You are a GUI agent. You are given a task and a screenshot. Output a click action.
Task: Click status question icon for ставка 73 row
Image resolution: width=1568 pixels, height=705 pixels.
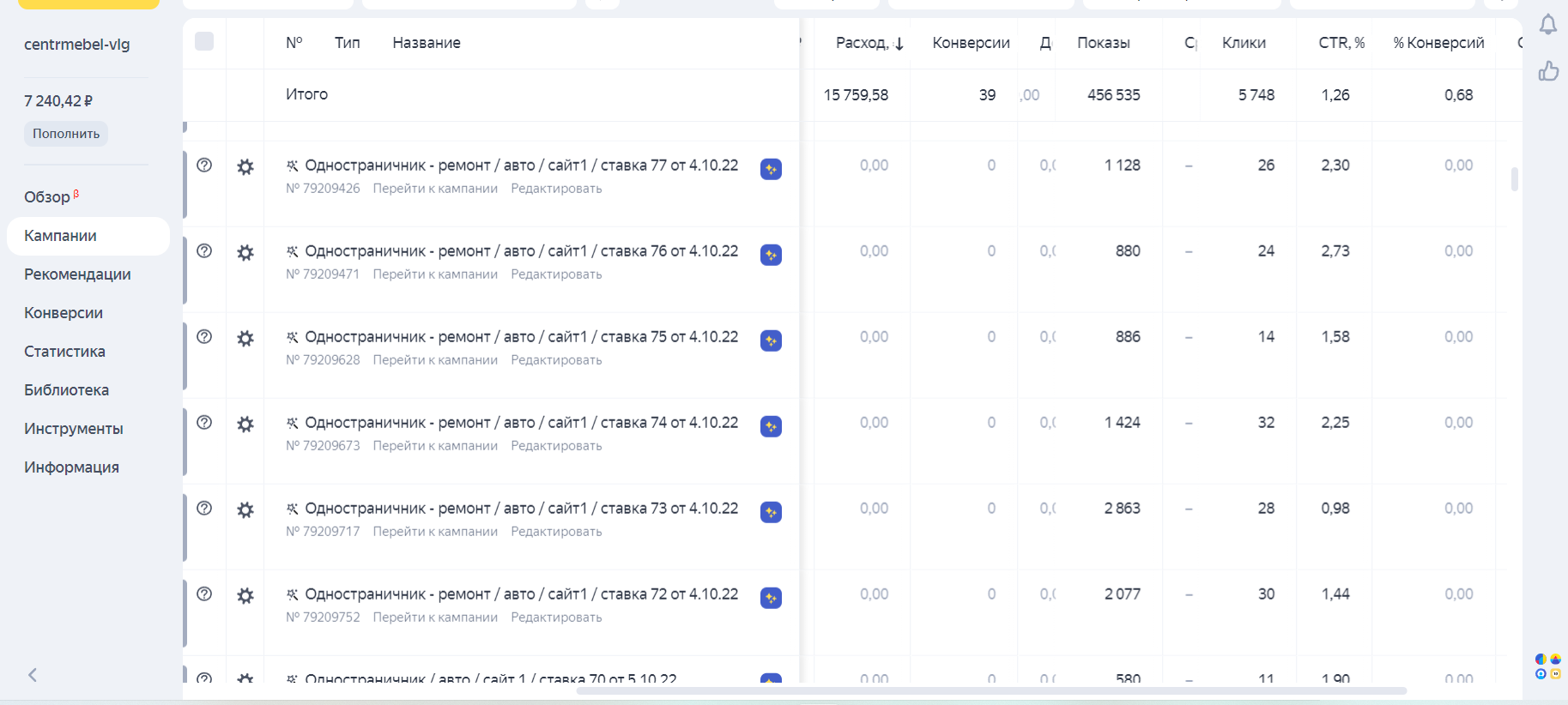tap(204, 508)
